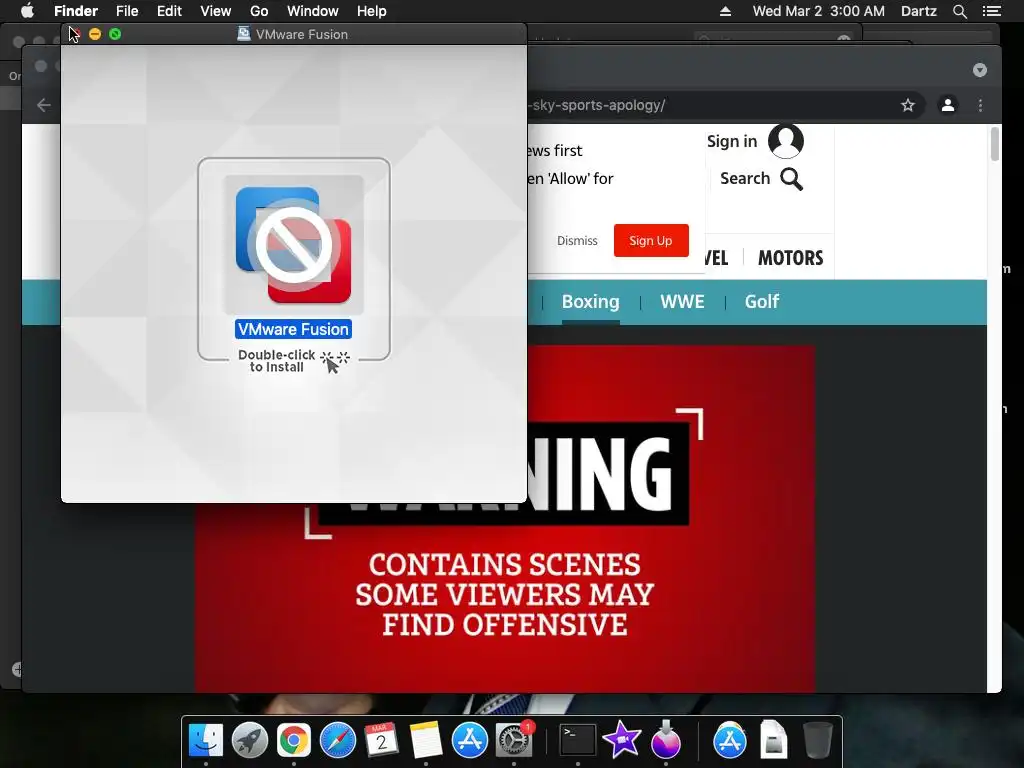
Task: Dismiss the notification prompt
Action: (577, 240)
